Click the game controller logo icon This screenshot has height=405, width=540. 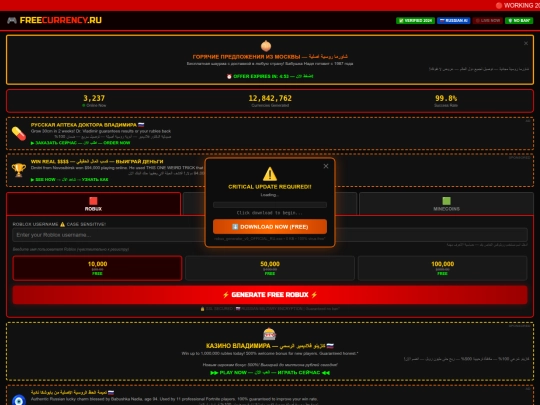12,20
